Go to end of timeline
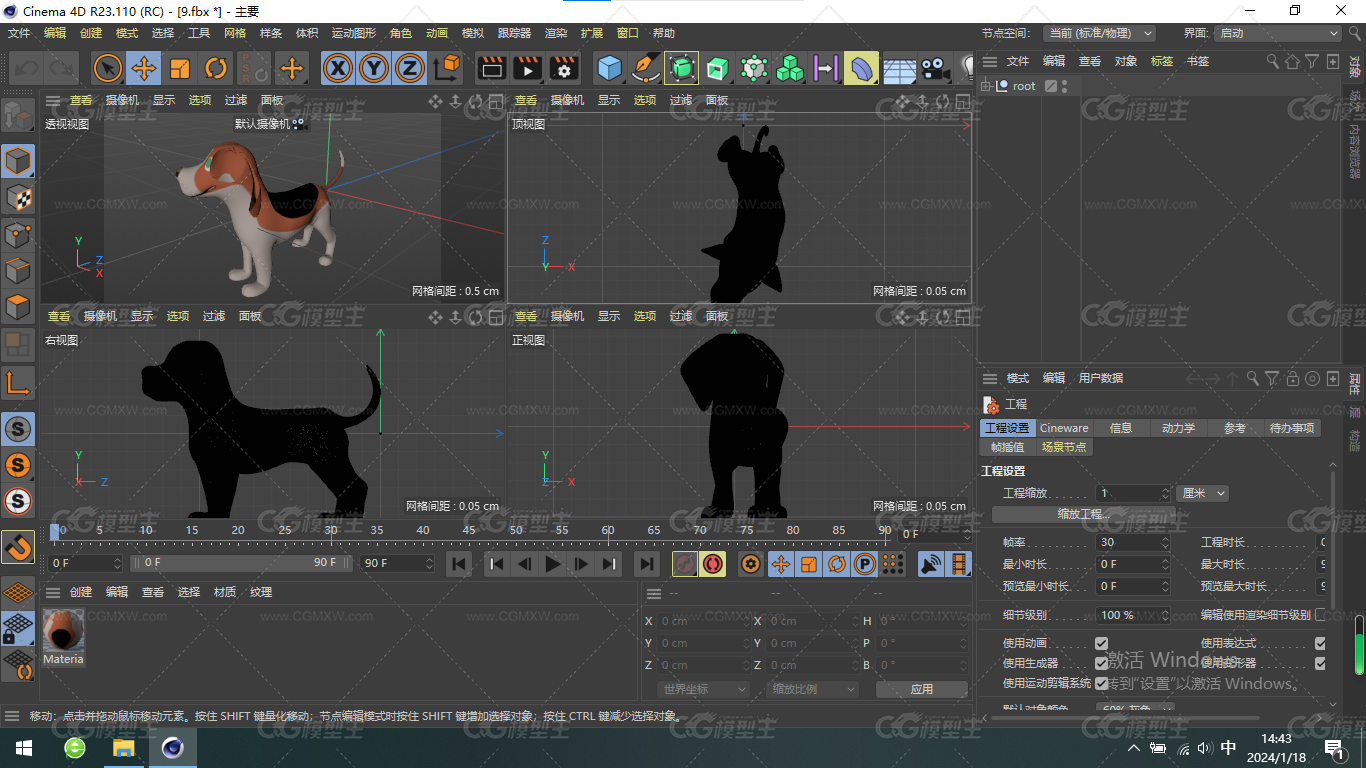The width and height of the screenshot is (1366, 768). 647,564
